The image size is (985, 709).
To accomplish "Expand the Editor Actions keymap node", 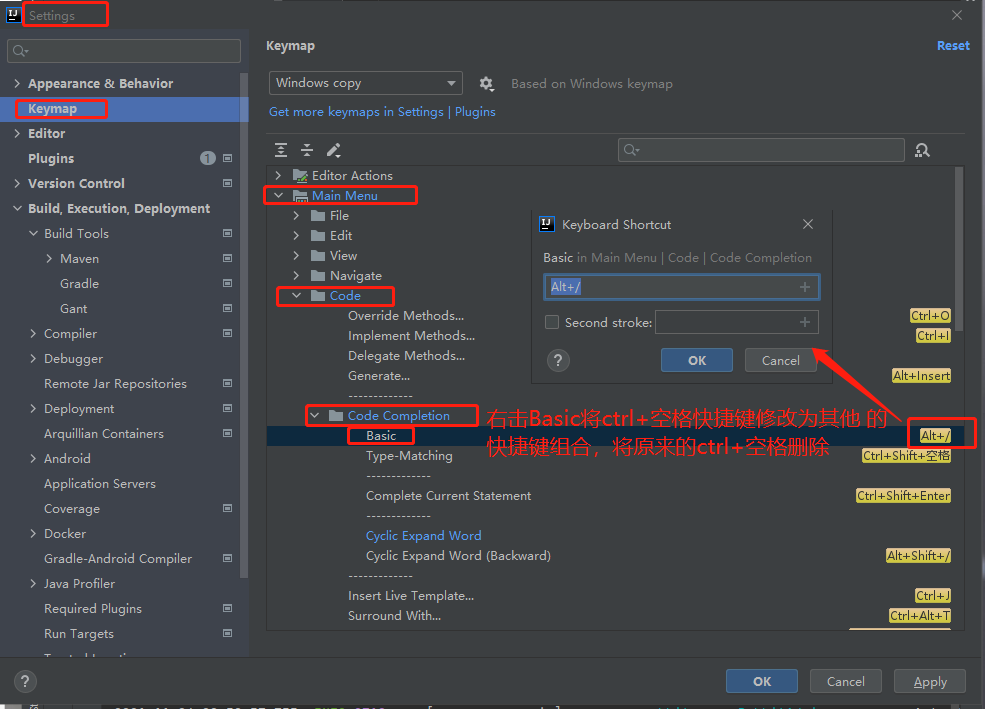I will [x=278, y=176].
